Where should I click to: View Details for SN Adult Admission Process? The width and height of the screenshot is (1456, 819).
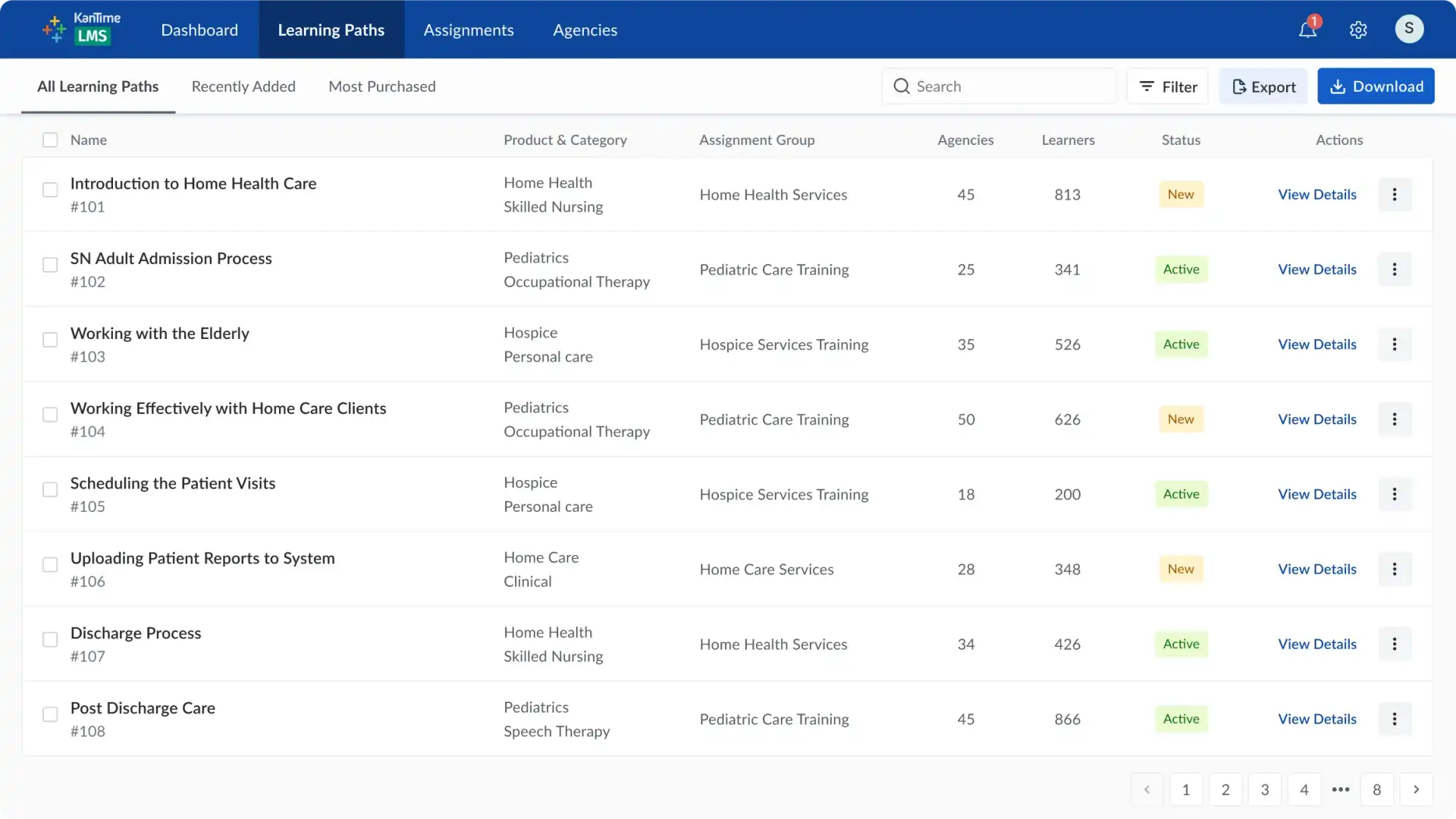pyautogui.click(x=1317, y=269)
